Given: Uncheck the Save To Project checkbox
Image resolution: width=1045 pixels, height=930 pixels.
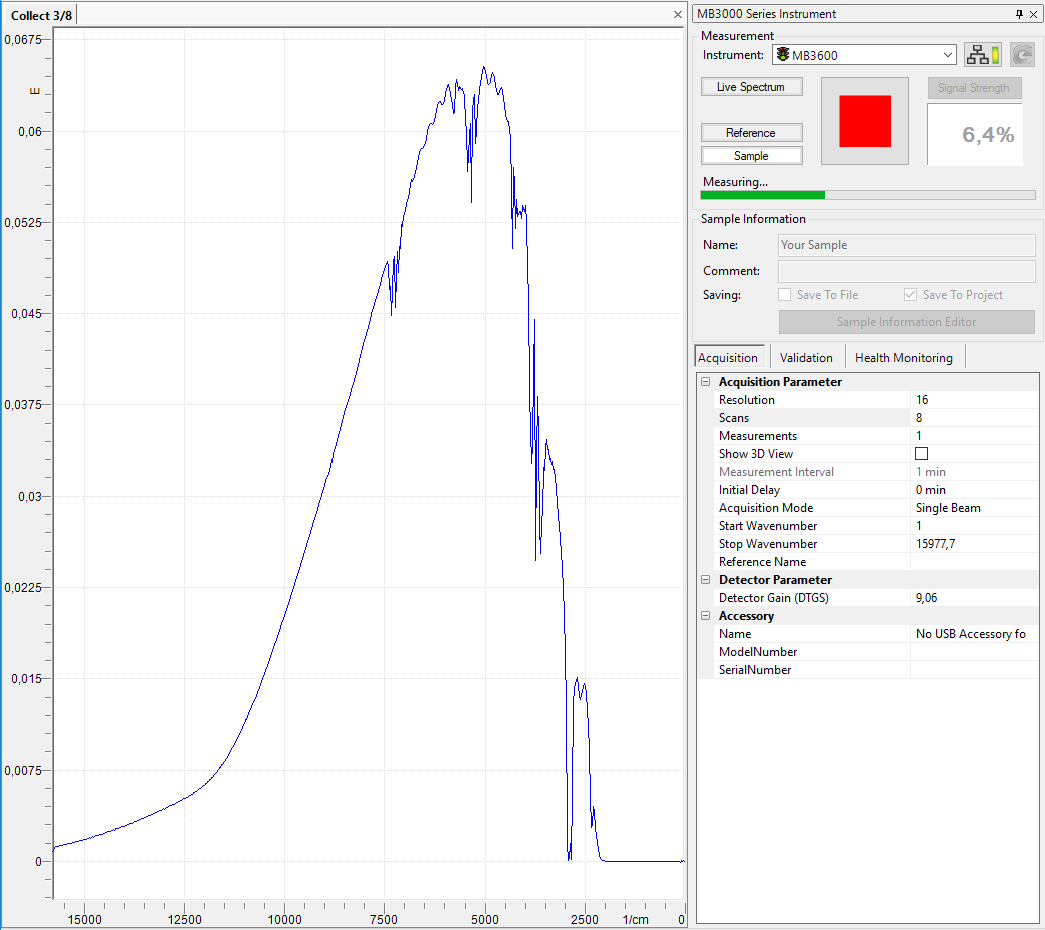Looking at the screenshot, I should point(910,295).
